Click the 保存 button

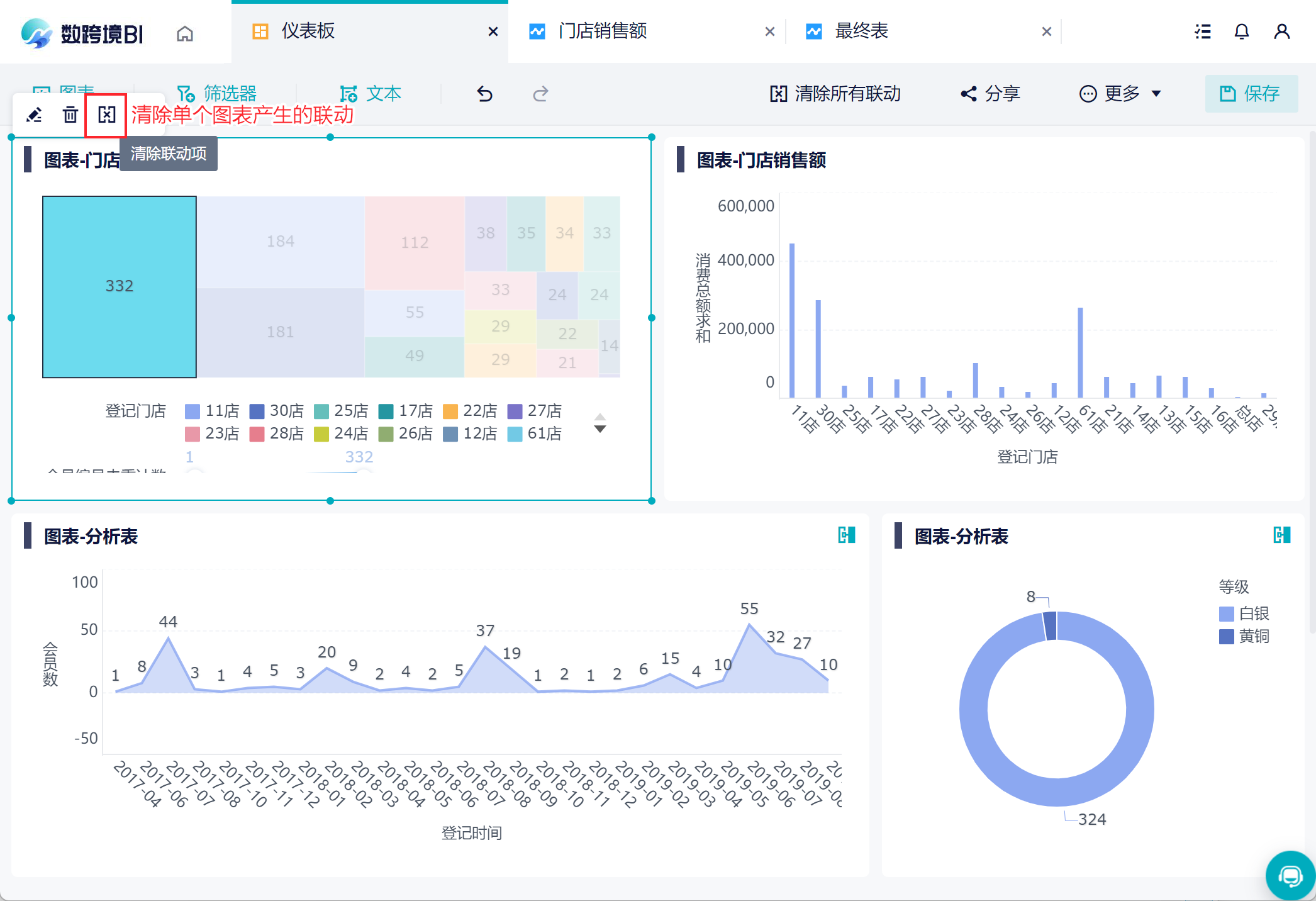[1251, 94]
